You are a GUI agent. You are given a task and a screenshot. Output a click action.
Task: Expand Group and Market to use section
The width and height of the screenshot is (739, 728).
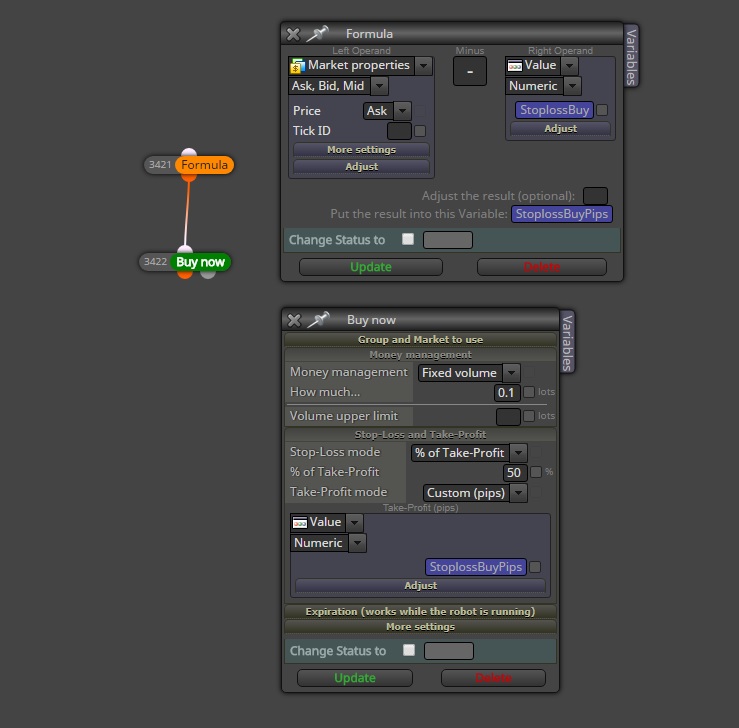[420, 340]
